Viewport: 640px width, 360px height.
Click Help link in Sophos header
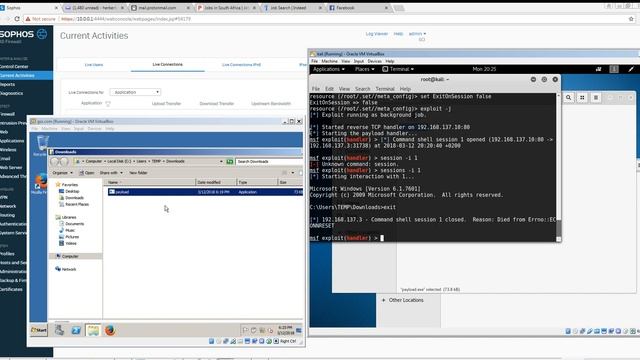click(398, 33)
